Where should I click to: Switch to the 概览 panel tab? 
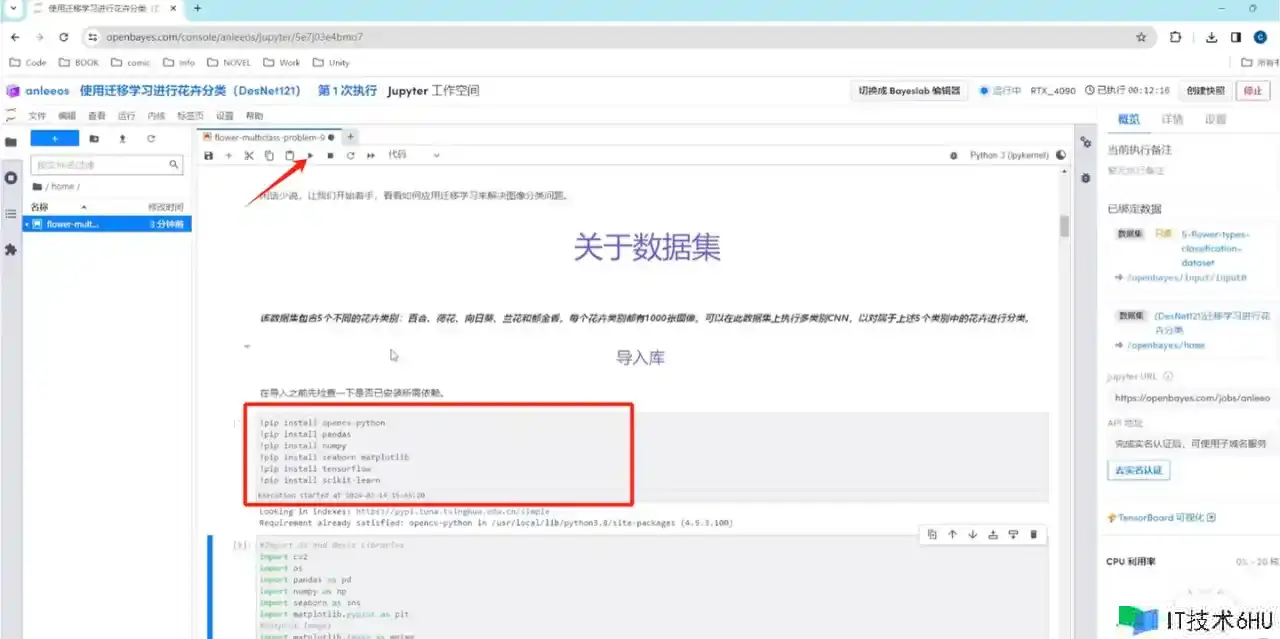pos(1128,119)
